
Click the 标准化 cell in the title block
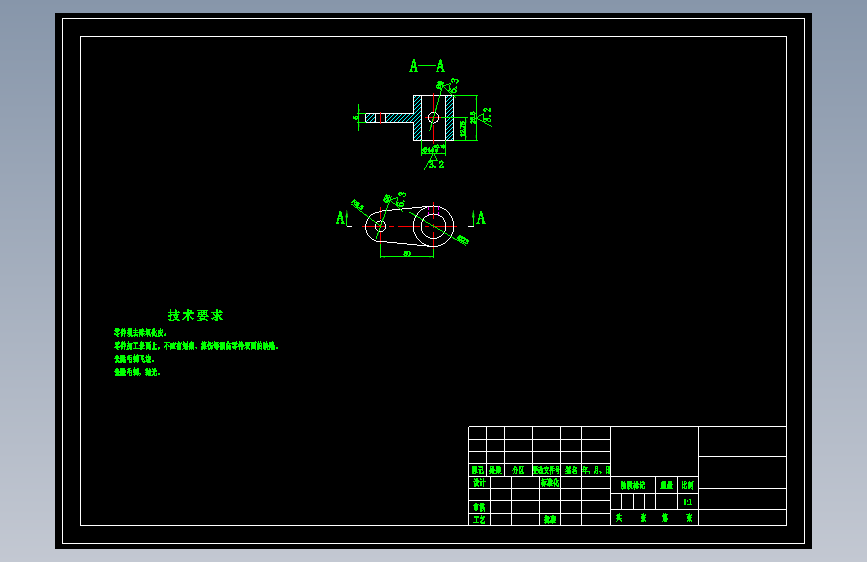click(550, 482)
